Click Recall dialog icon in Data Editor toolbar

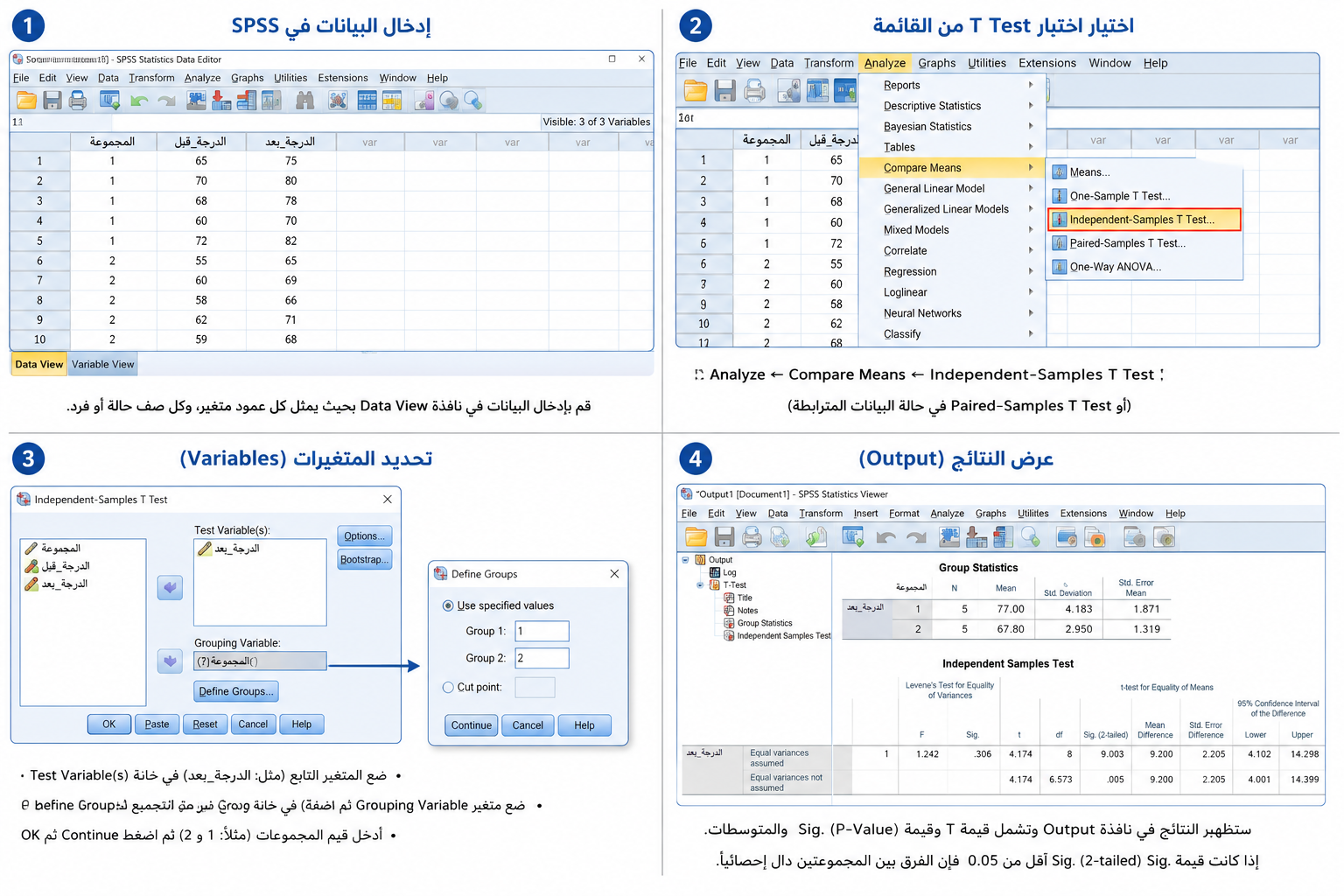109,101
